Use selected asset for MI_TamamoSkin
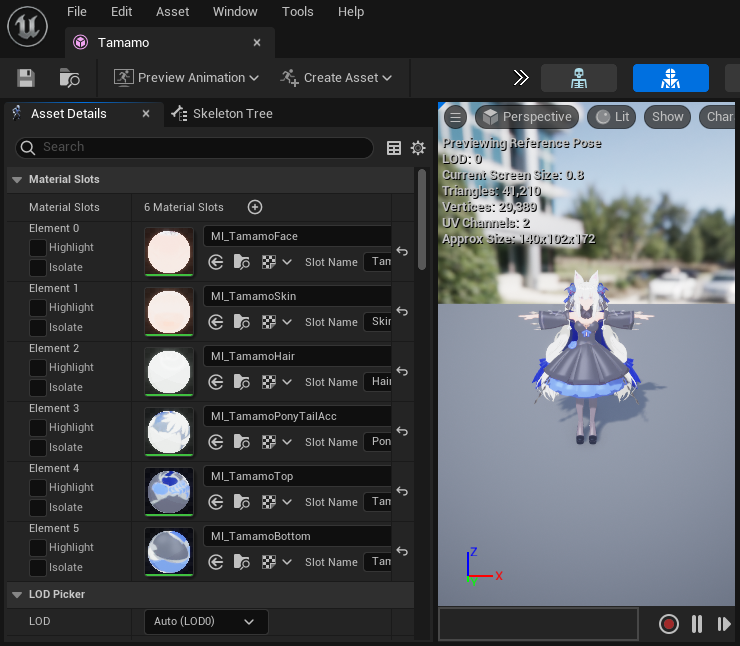This screenshot has width=740, height=646. point(216,322)
